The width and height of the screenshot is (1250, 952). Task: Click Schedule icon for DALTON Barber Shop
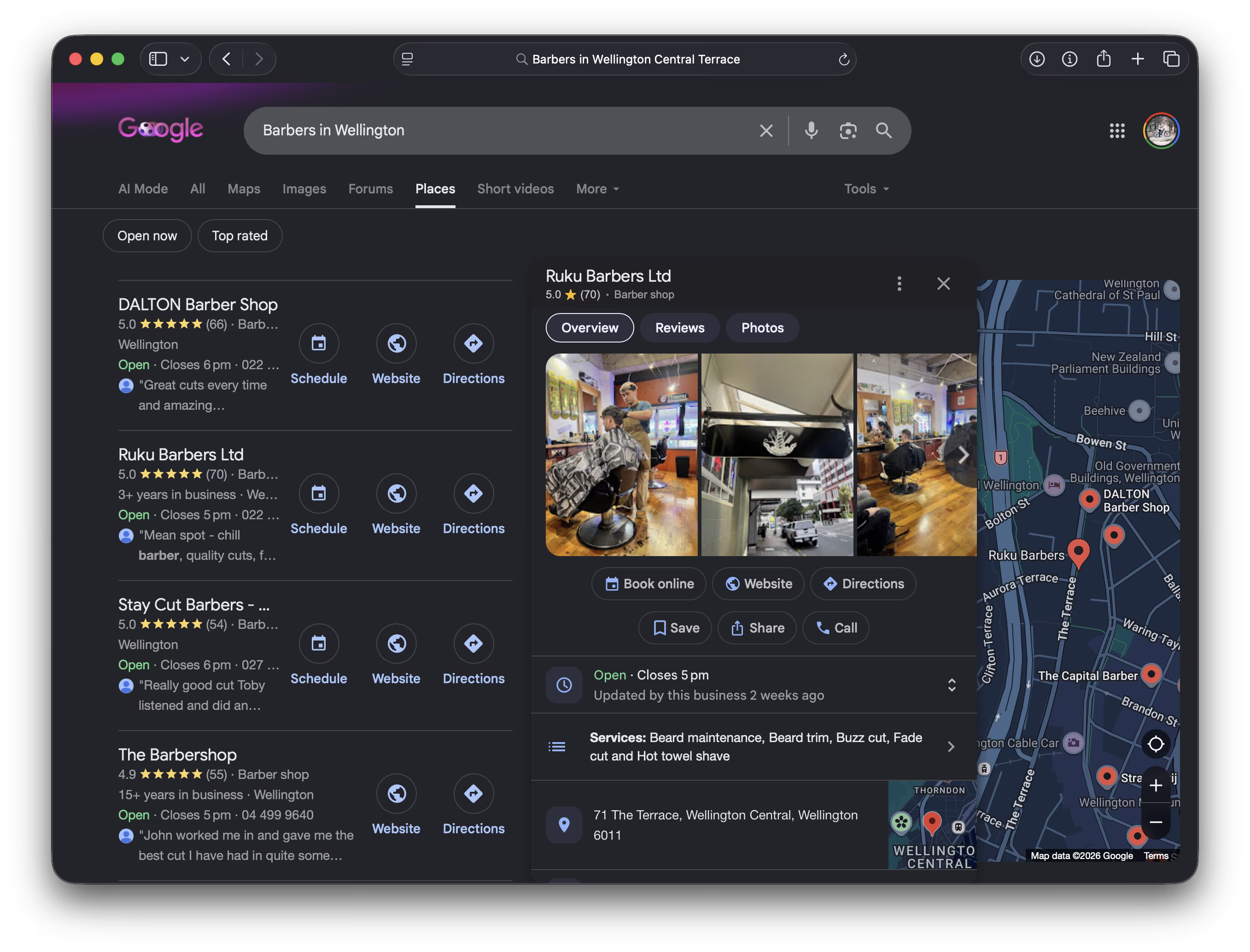click(x=319, y=343)
